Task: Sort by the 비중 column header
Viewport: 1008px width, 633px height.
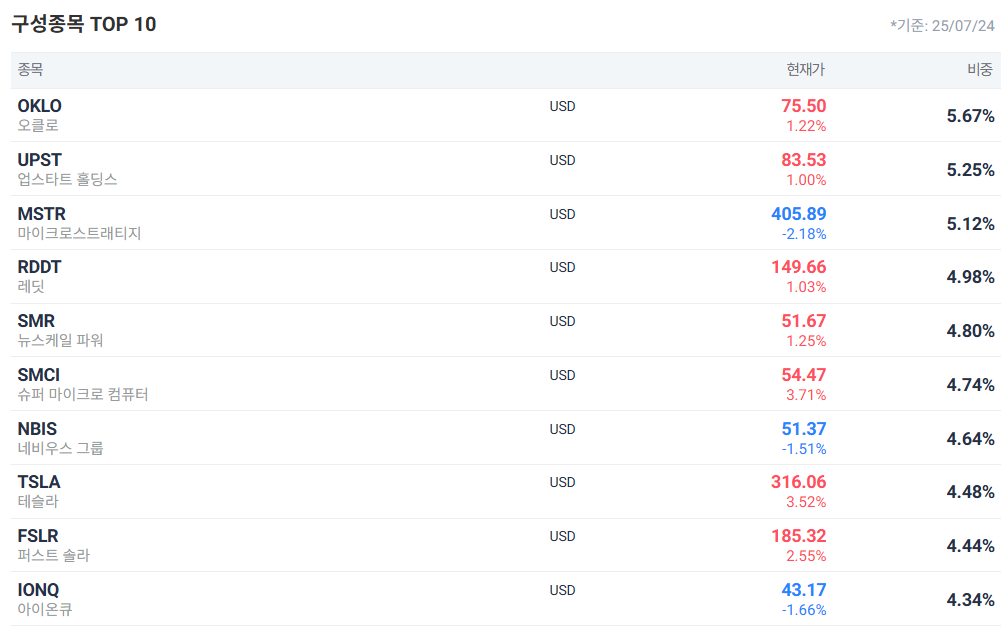Action: pyautogui.click(x=981, y=68)
